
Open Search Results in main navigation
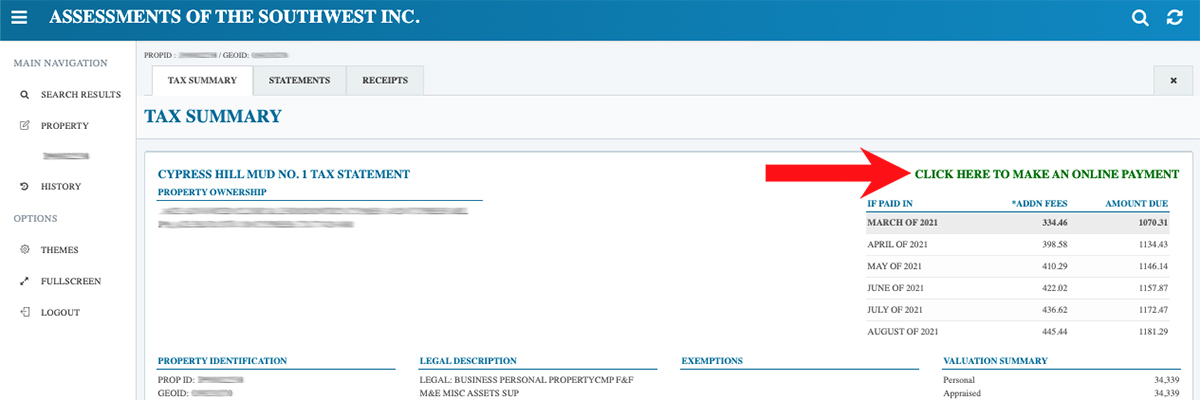coord(80,95)
